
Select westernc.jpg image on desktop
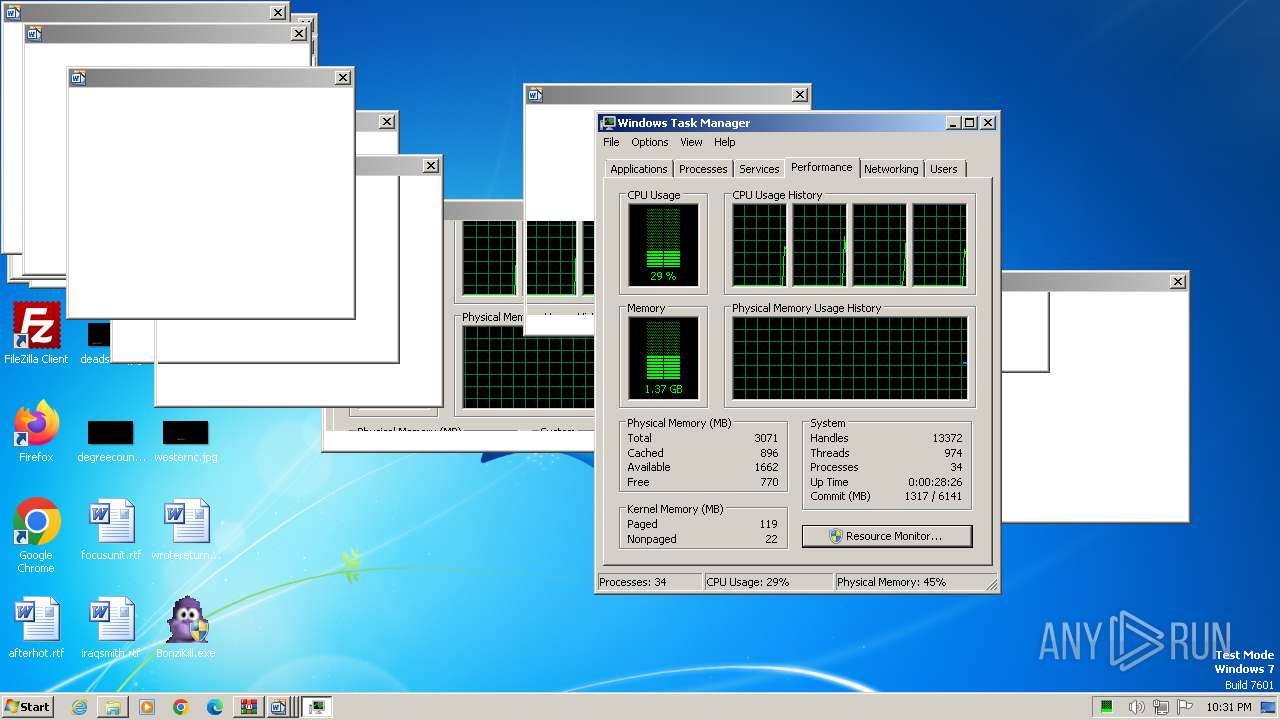pos(186,441)
